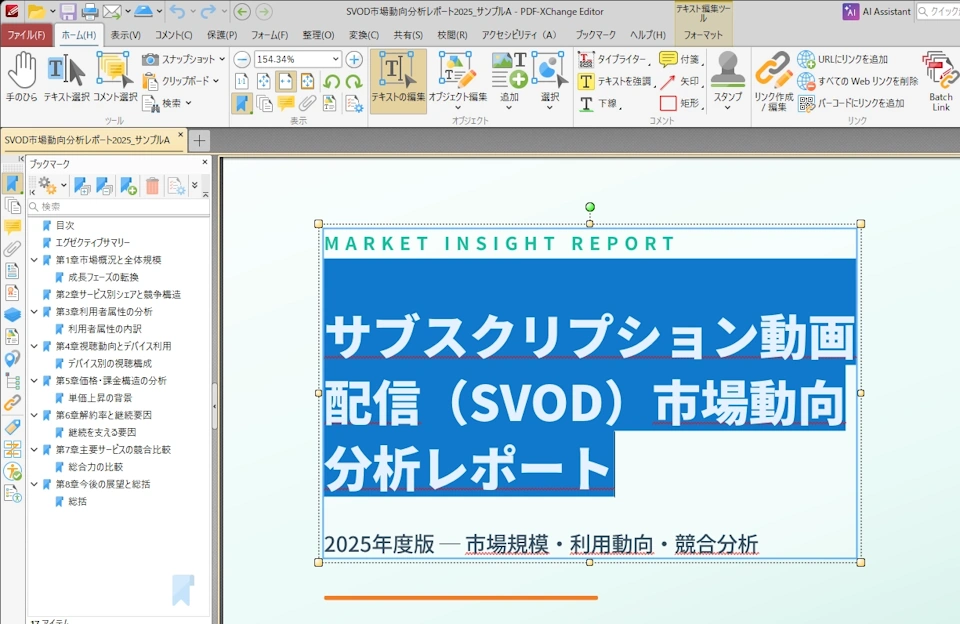Click the Batch Link tool
The height and width of the screenshot is (624, 960).
[x=940, y=81]
